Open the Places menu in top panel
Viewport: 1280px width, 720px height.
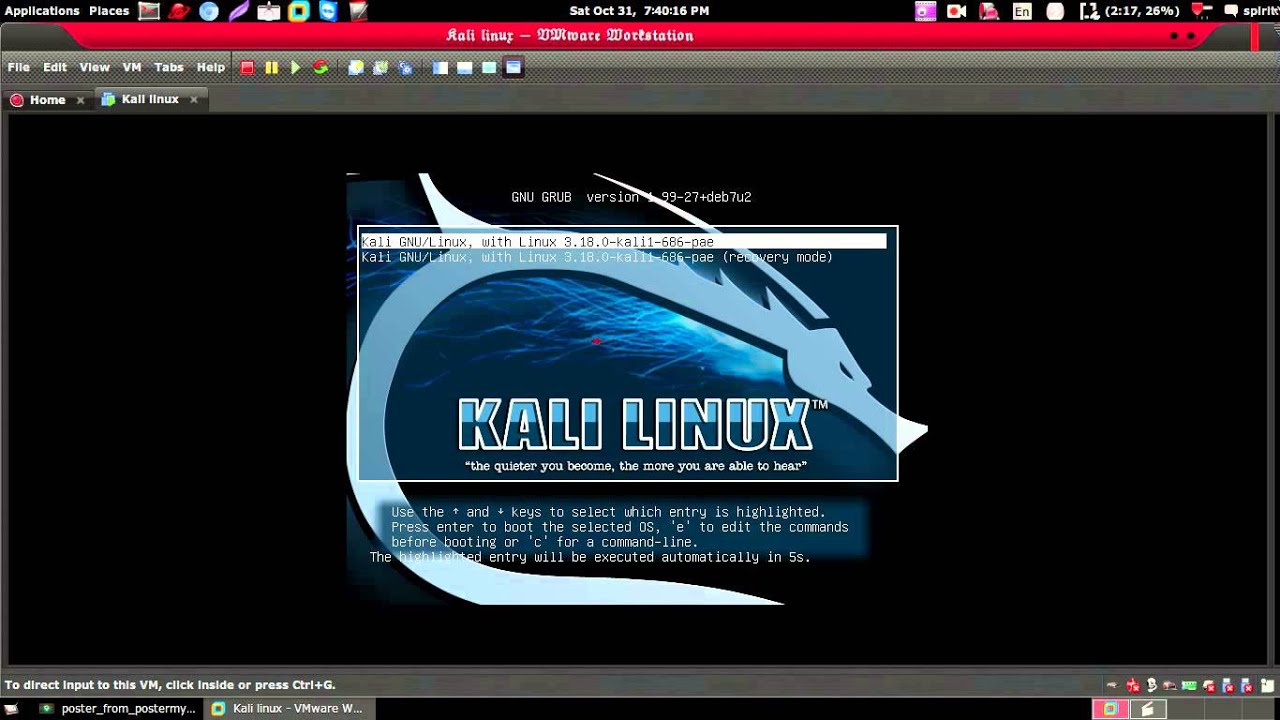109,11
